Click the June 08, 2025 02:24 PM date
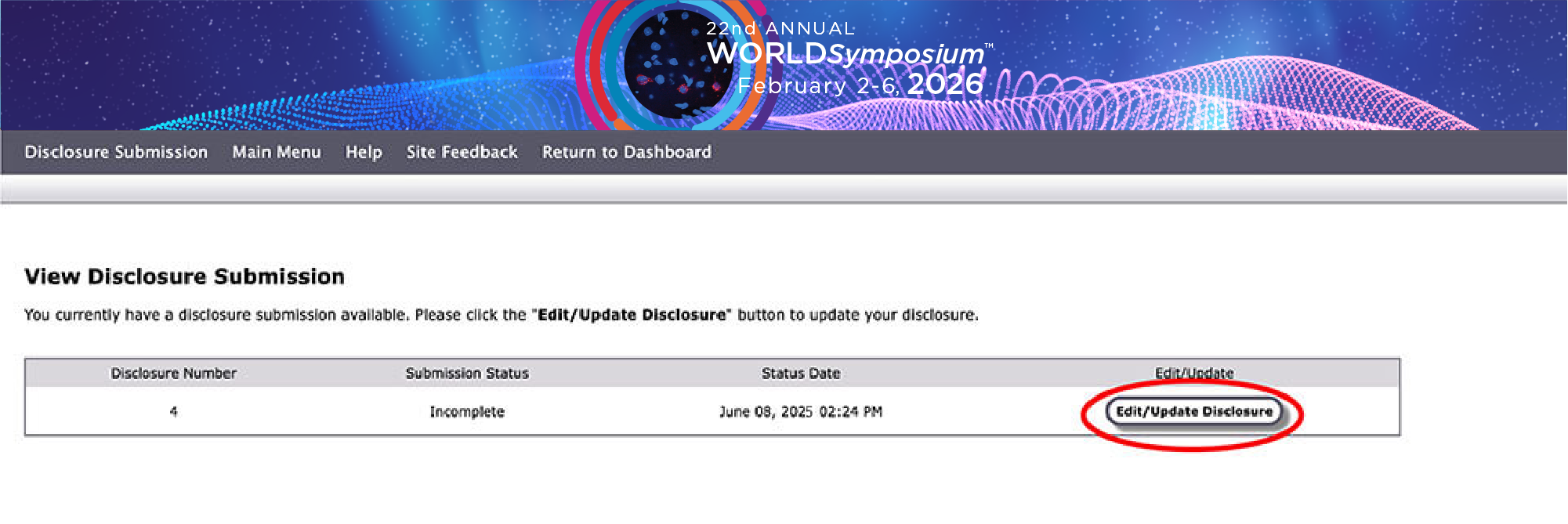The width and height of the screenshot is (1568, 524). pyautogui.click(x=801, y=412)
